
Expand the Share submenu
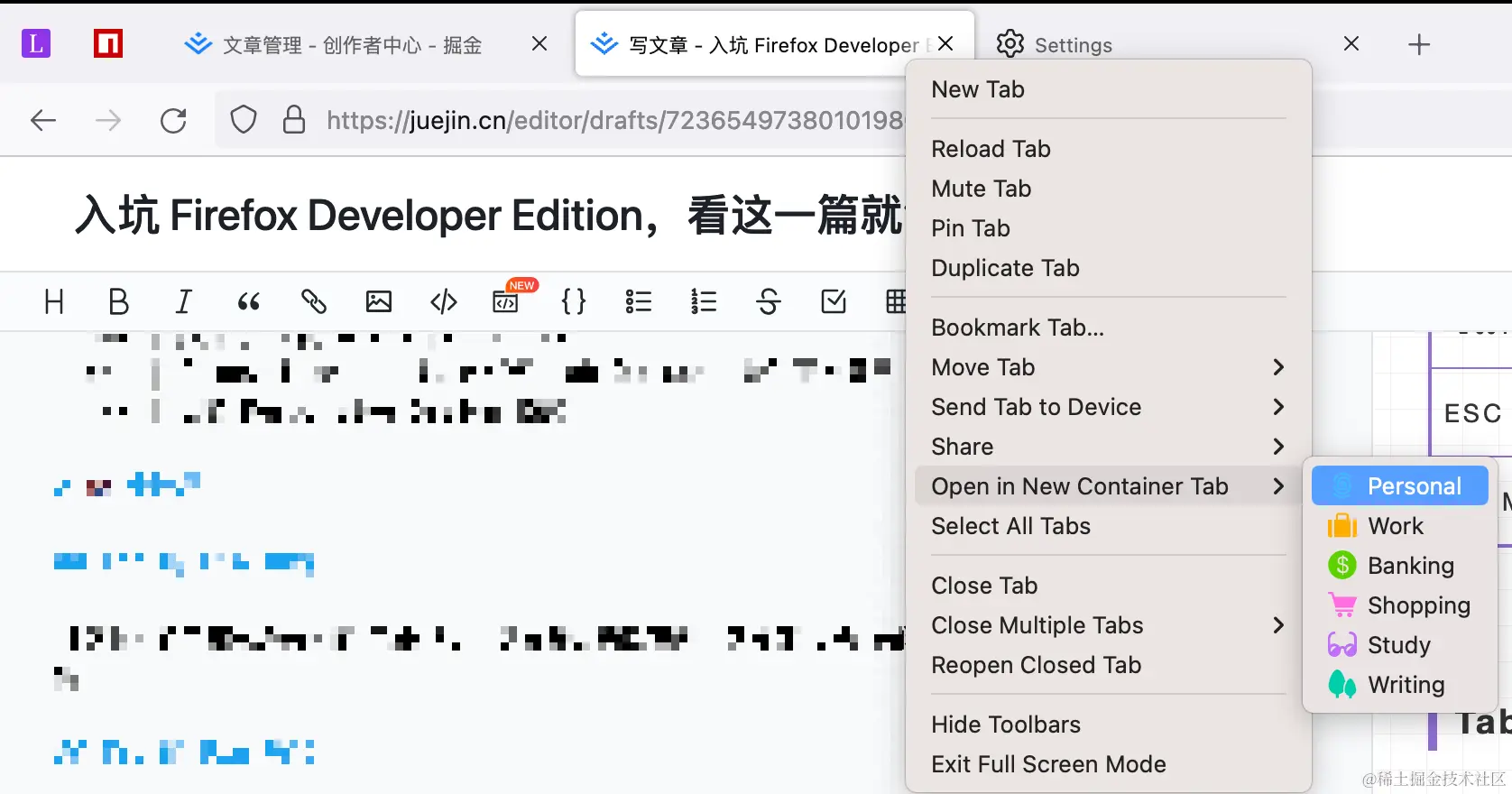tap(1108, 447)
